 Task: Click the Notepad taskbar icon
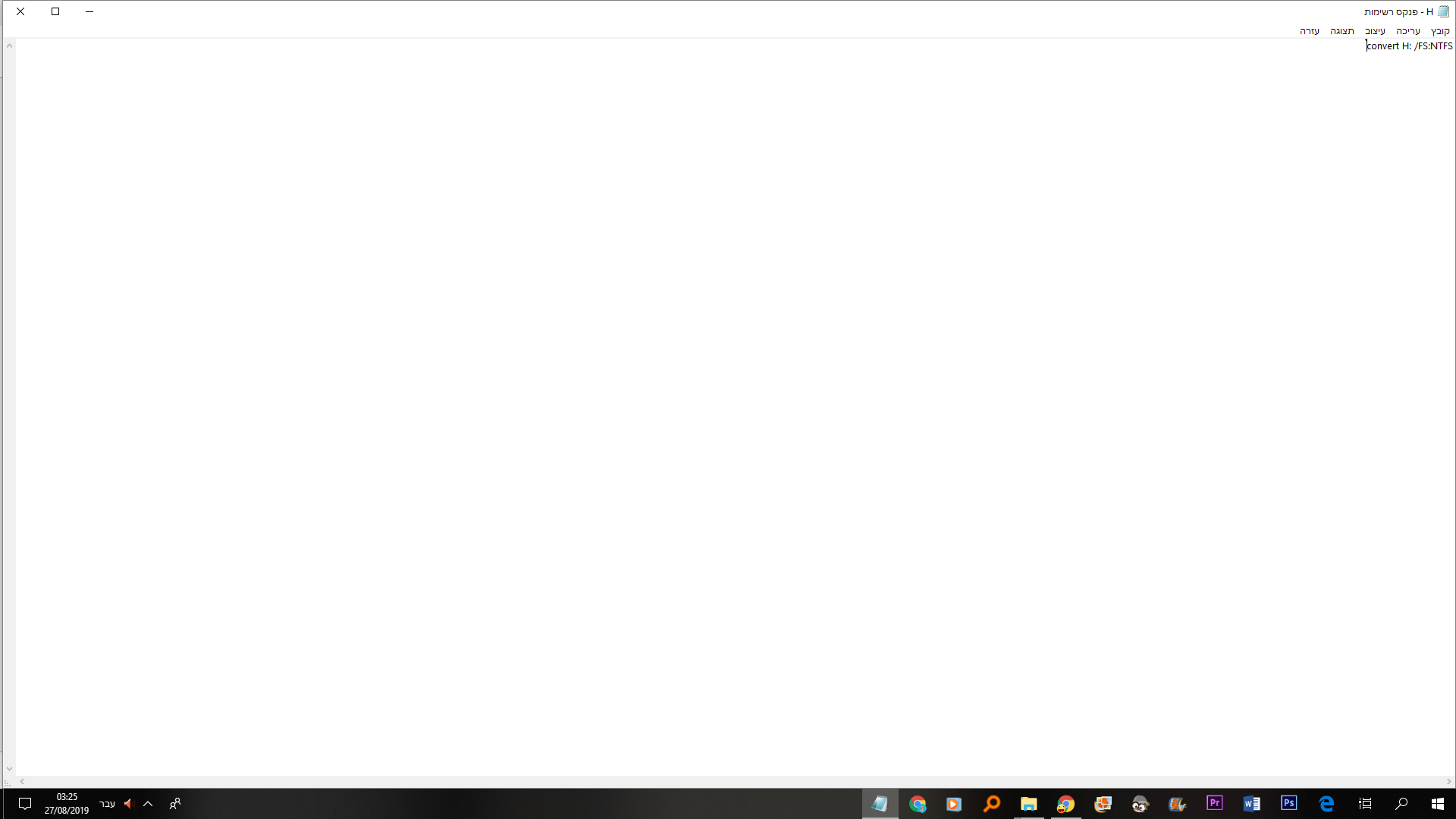point(880,803)
